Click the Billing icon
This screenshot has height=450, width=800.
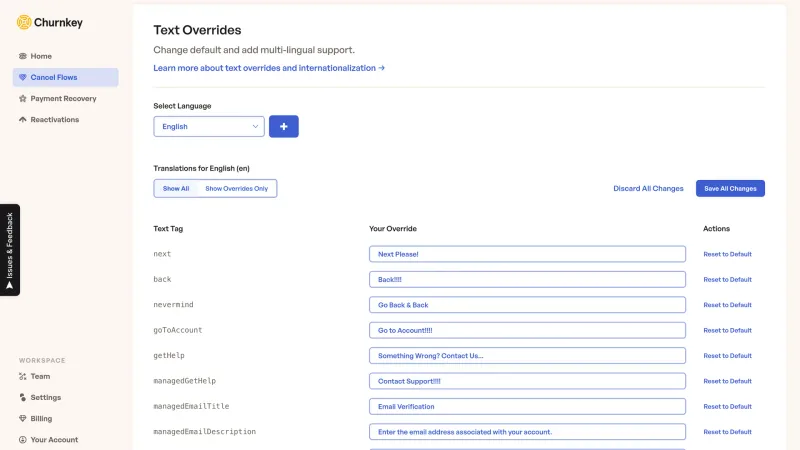coord(22,418)
